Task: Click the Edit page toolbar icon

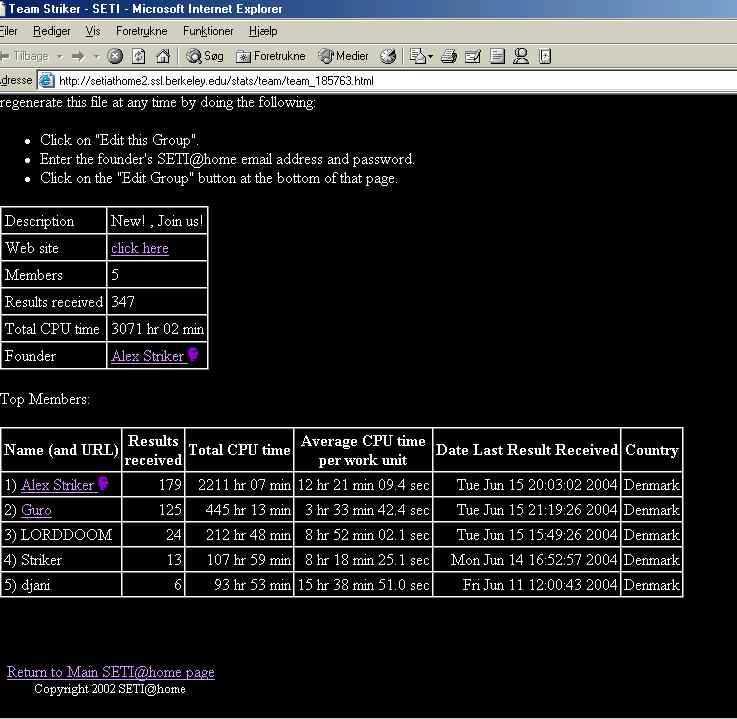Action: coord(473,56)
